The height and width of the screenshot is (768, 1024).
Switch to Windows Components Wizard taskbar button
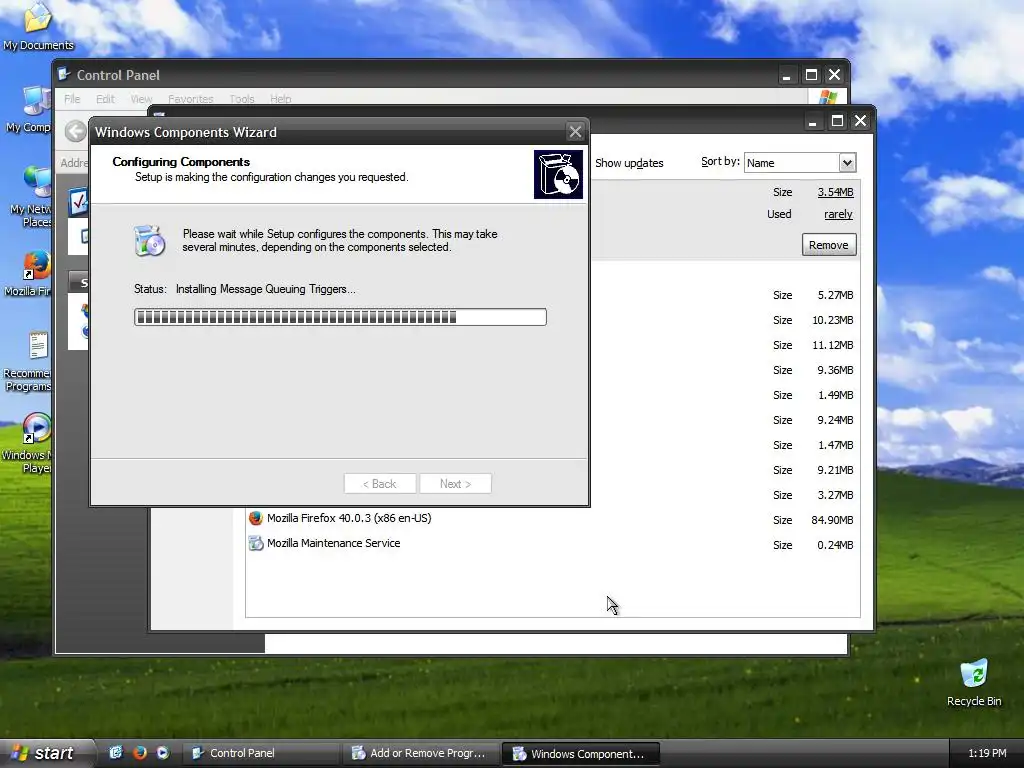(581, 753)
